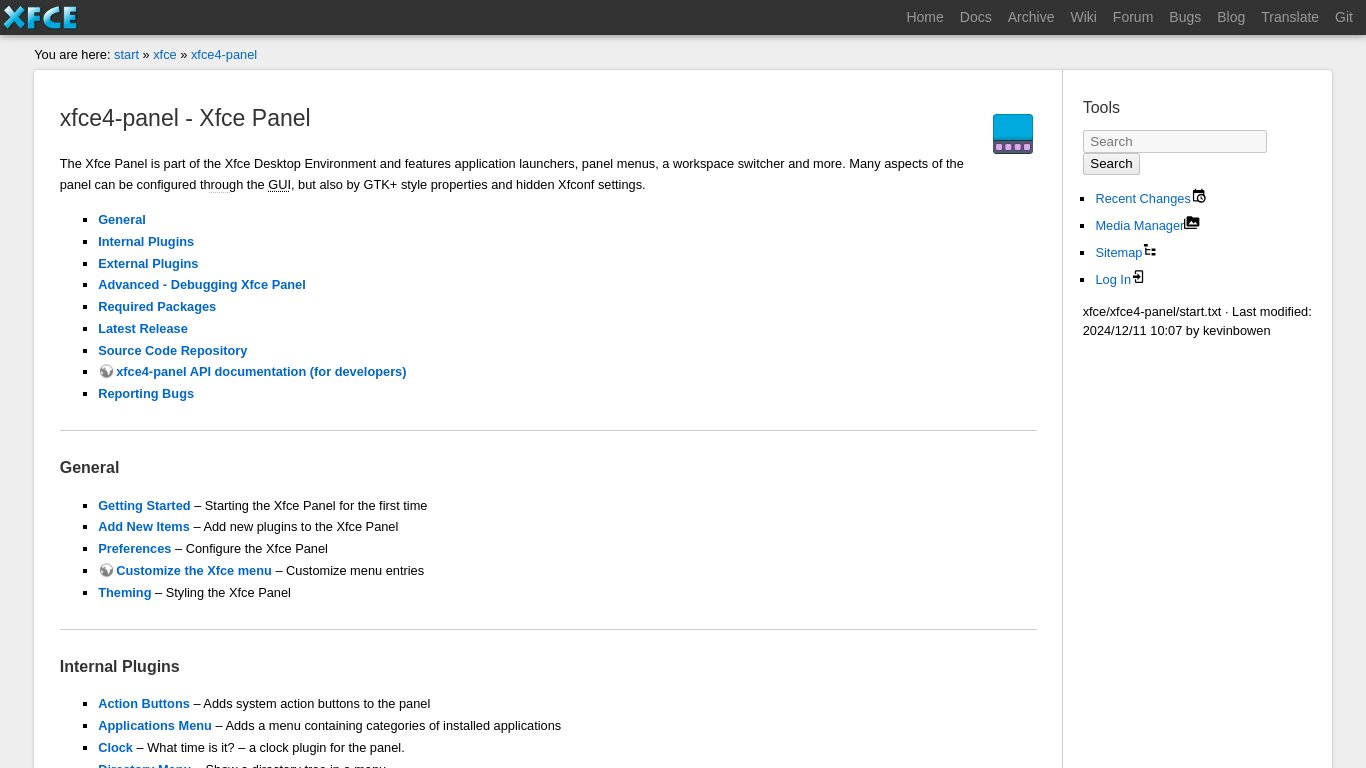Screen dimensions: 1366x768
Task: Click the Sitemap tree icon
Action: [x=1150, y=250]
